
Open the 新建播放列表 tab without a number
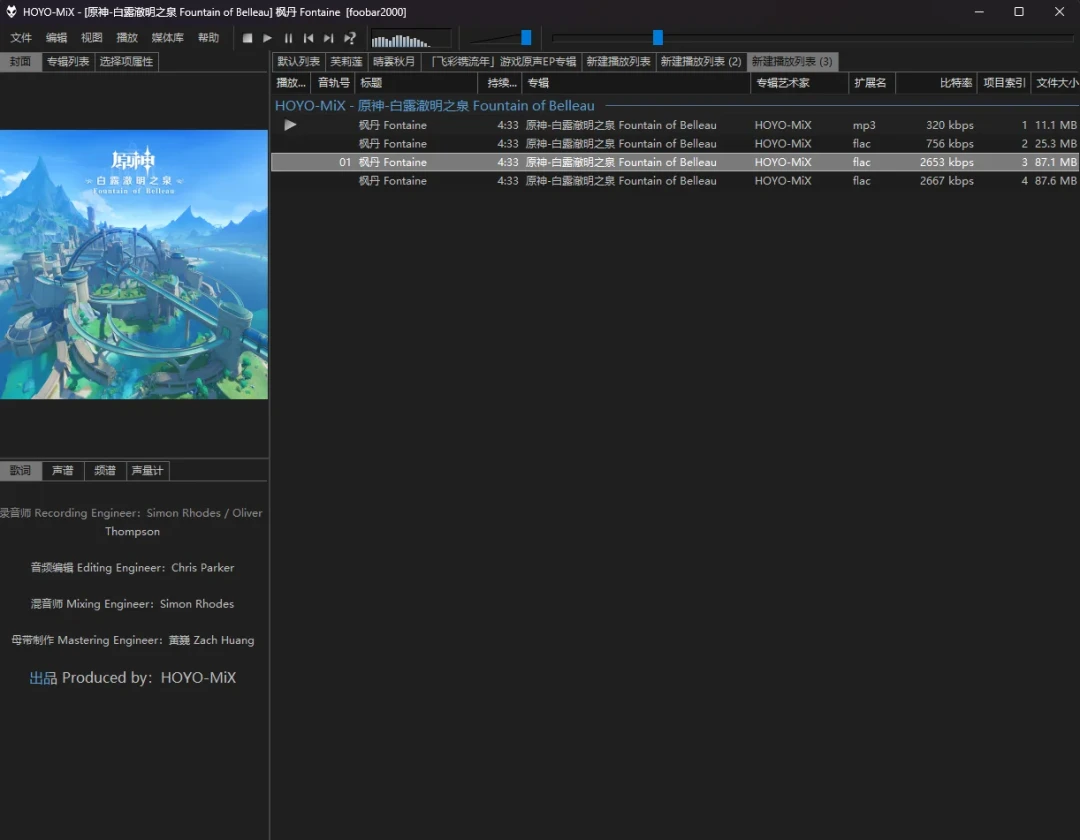(x=619, y=62)
